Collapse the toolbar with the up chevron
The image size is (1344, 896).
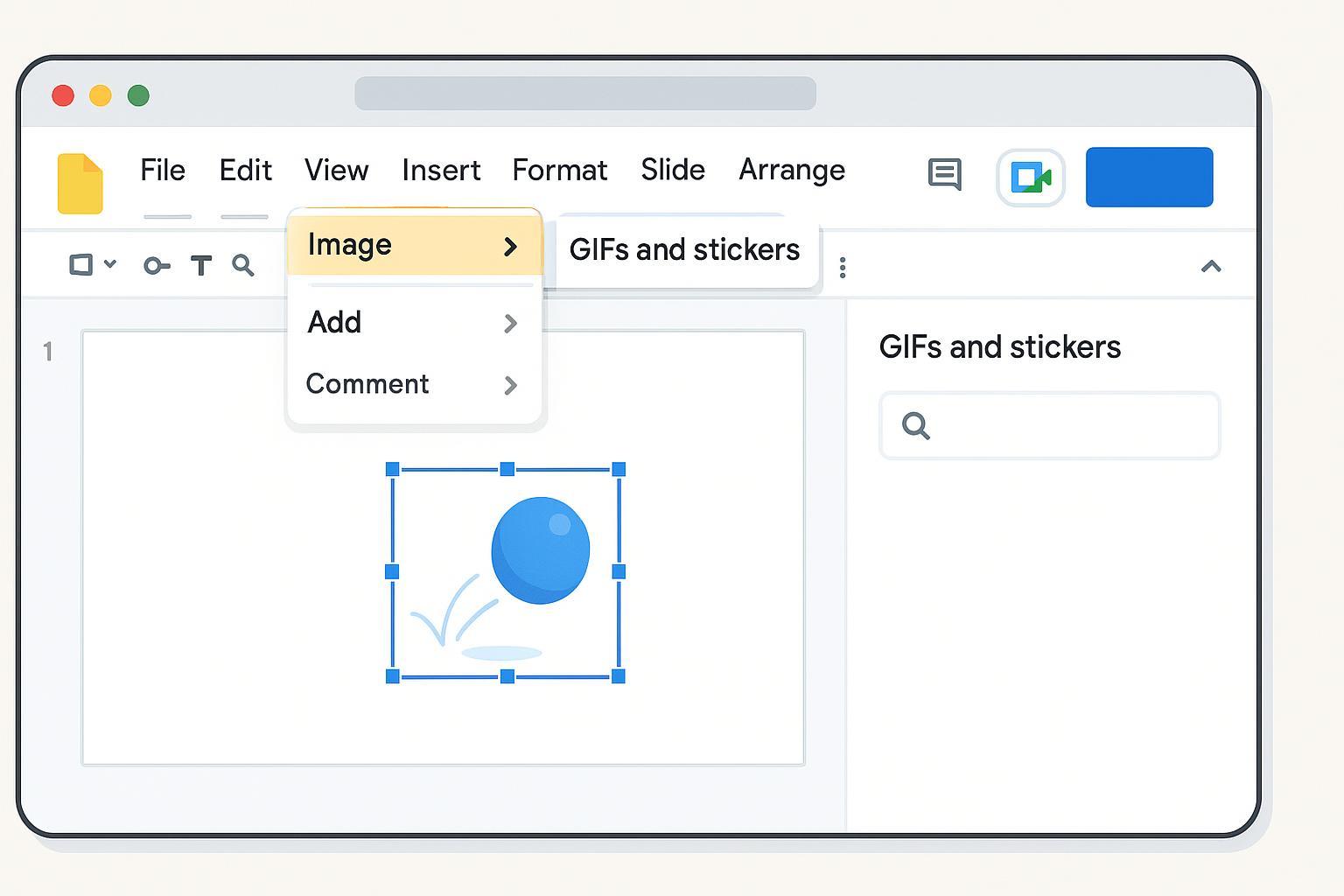tap(1211, 266)
